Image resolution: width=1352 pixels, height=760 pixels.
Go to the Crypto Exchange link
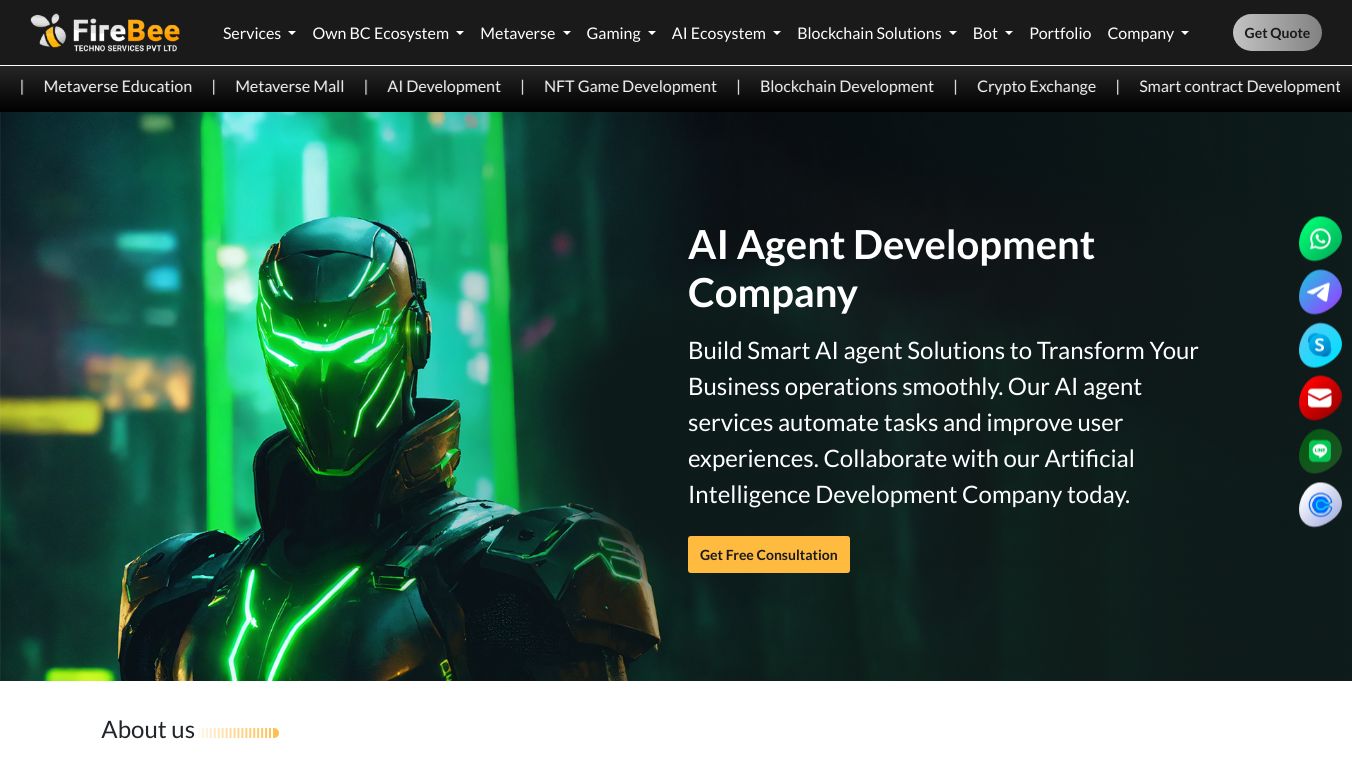point(1036,87)
